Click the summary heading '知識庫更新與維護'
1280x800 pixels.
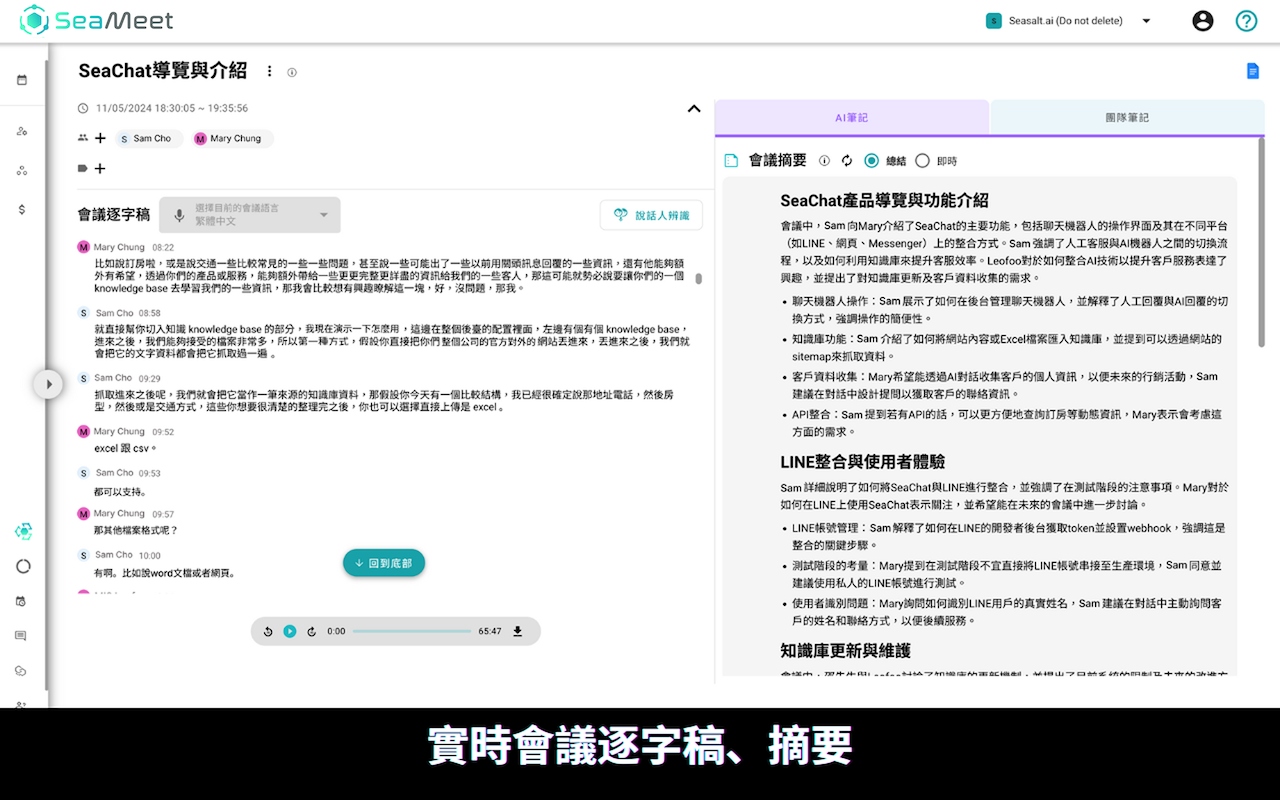pyautogui.click(x=846, y=651)
